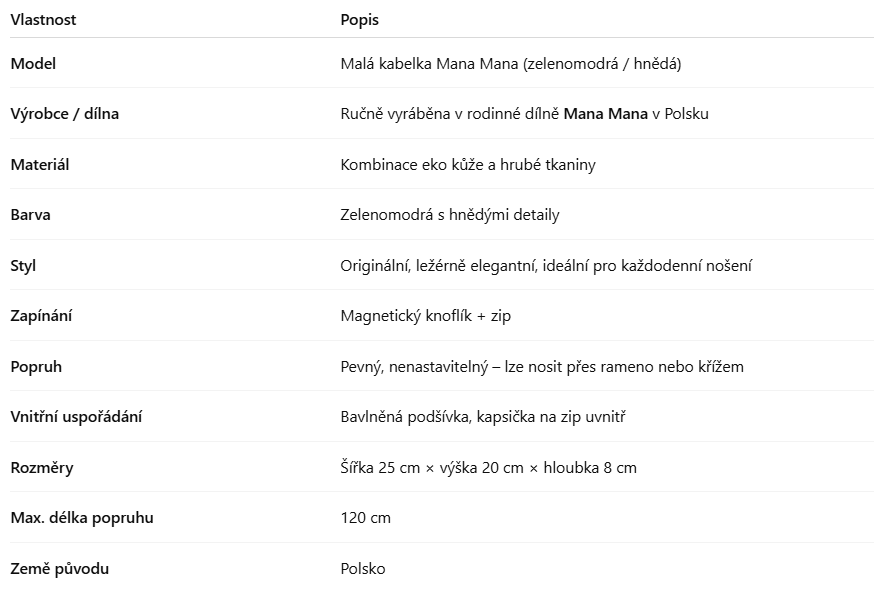Click 'Magnetický knoflík + zip' value
The width and height of the screenshot is (885, 596).
coord(426,316)
